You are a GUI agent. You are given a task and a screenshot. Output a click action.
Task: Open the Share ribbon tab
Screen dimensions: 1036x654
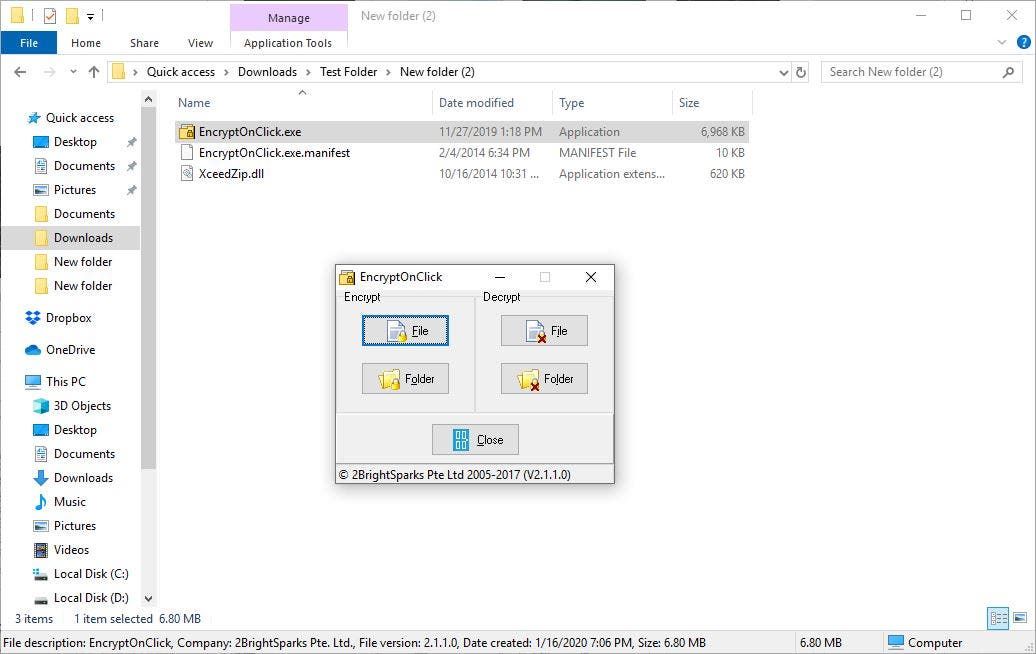(144, 43)
